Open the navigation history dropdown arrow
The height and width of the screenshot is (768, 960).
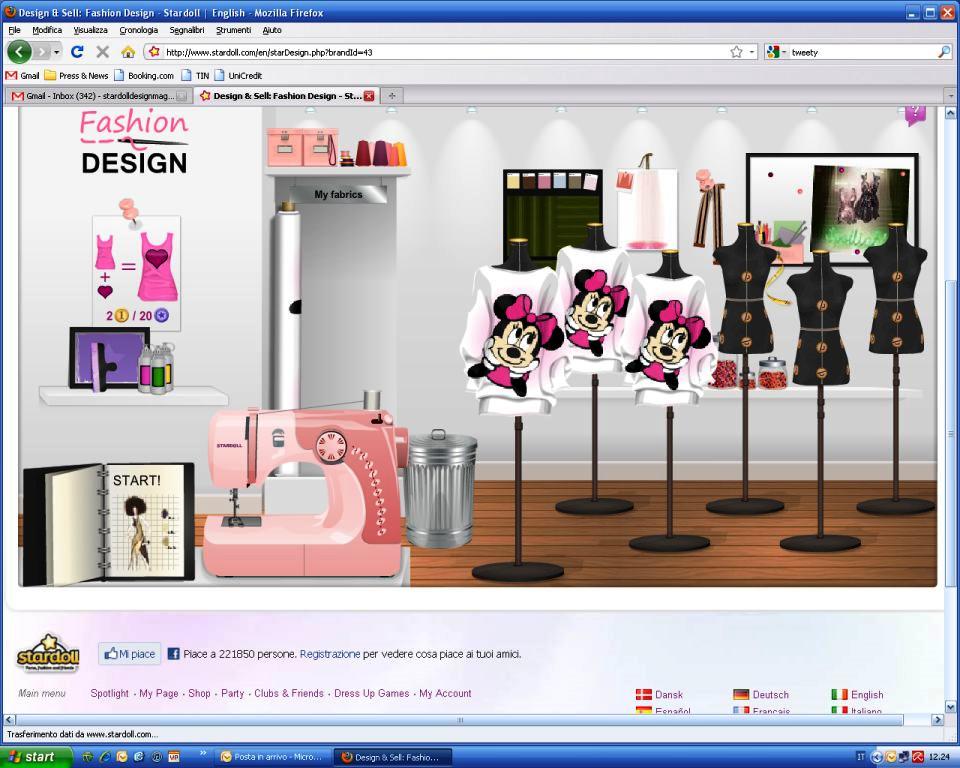57,52
